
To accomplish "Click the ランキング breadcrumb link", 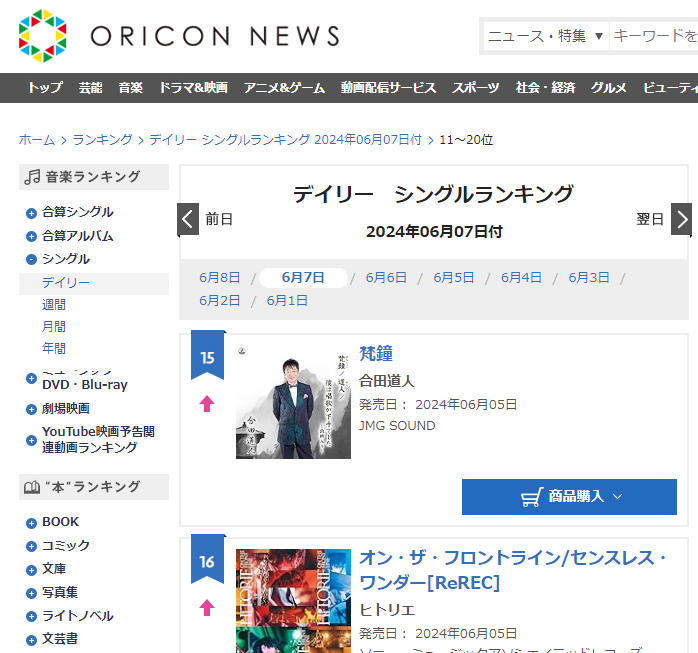I will coord(102,140).
